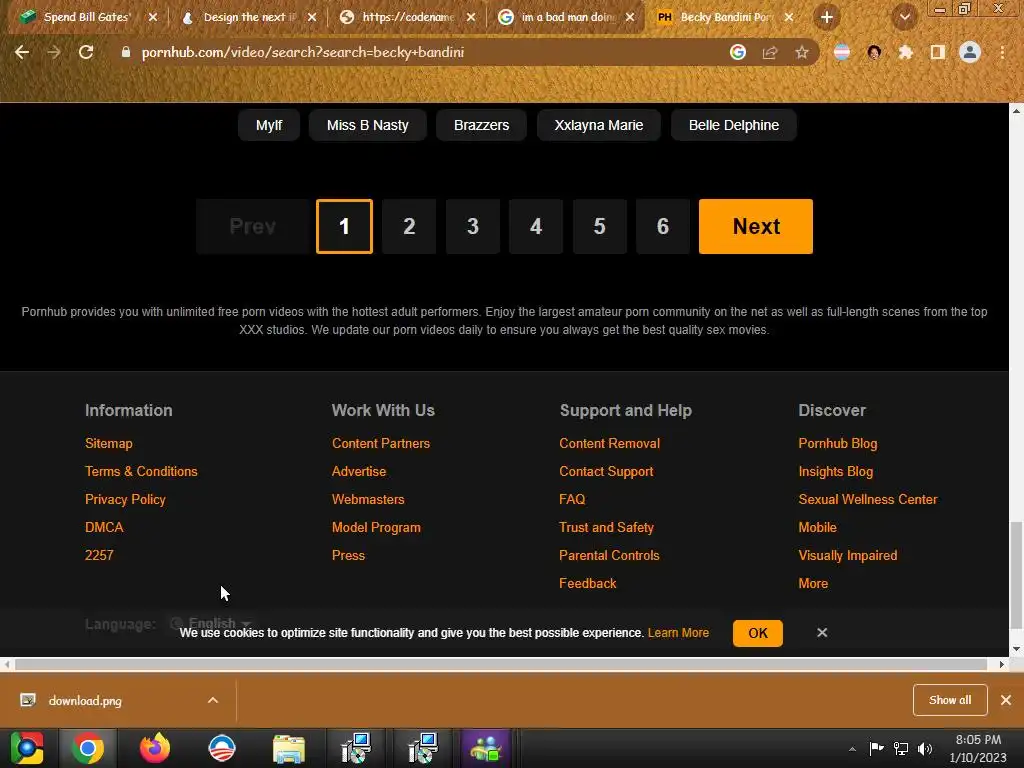Click the vertical page scrollbar thumb
The width and height of the screenshot is (1024, 768).
click(x=1016, y=575)
